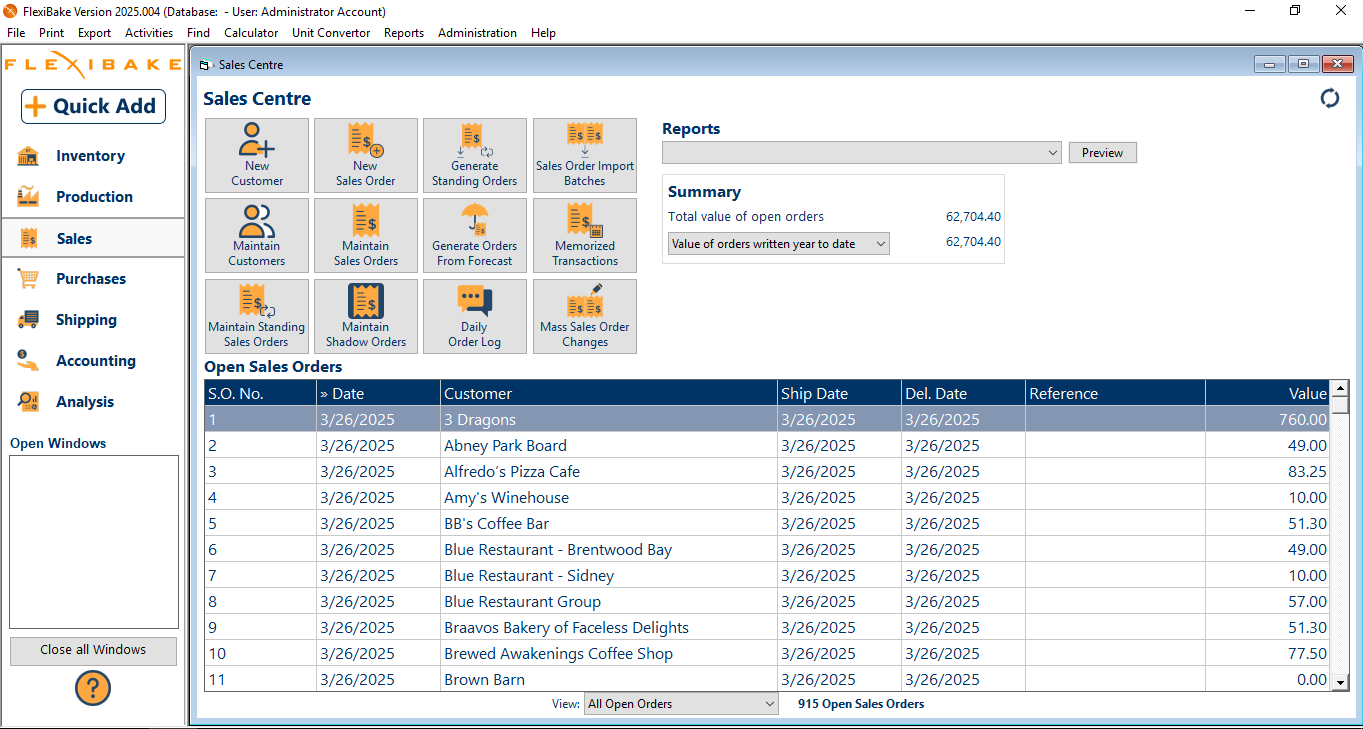Click the orange help question mark icon

93,688
